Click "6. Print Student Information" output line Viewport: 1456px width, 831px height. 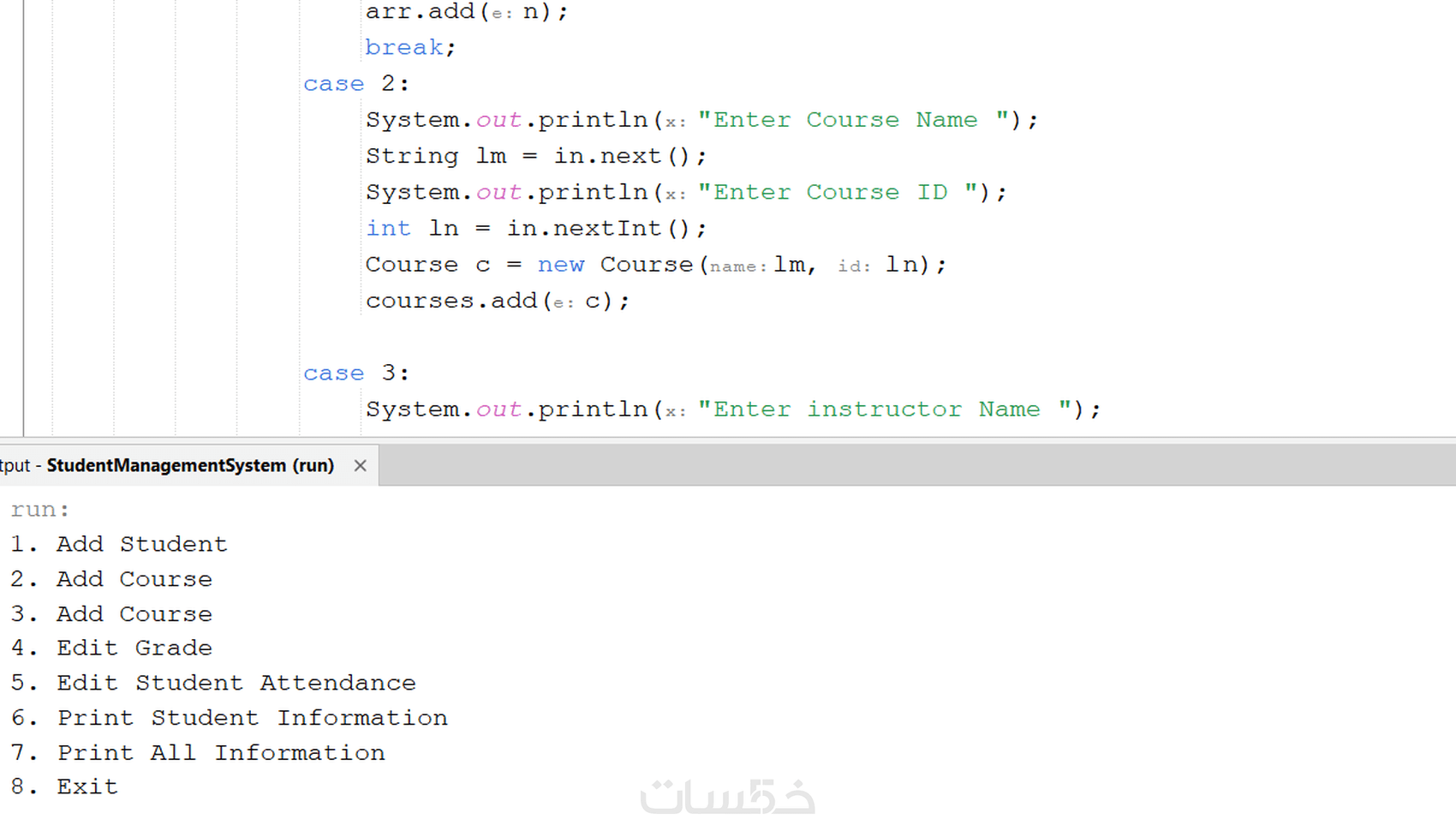pyautogui.click(x=229, y=718)
